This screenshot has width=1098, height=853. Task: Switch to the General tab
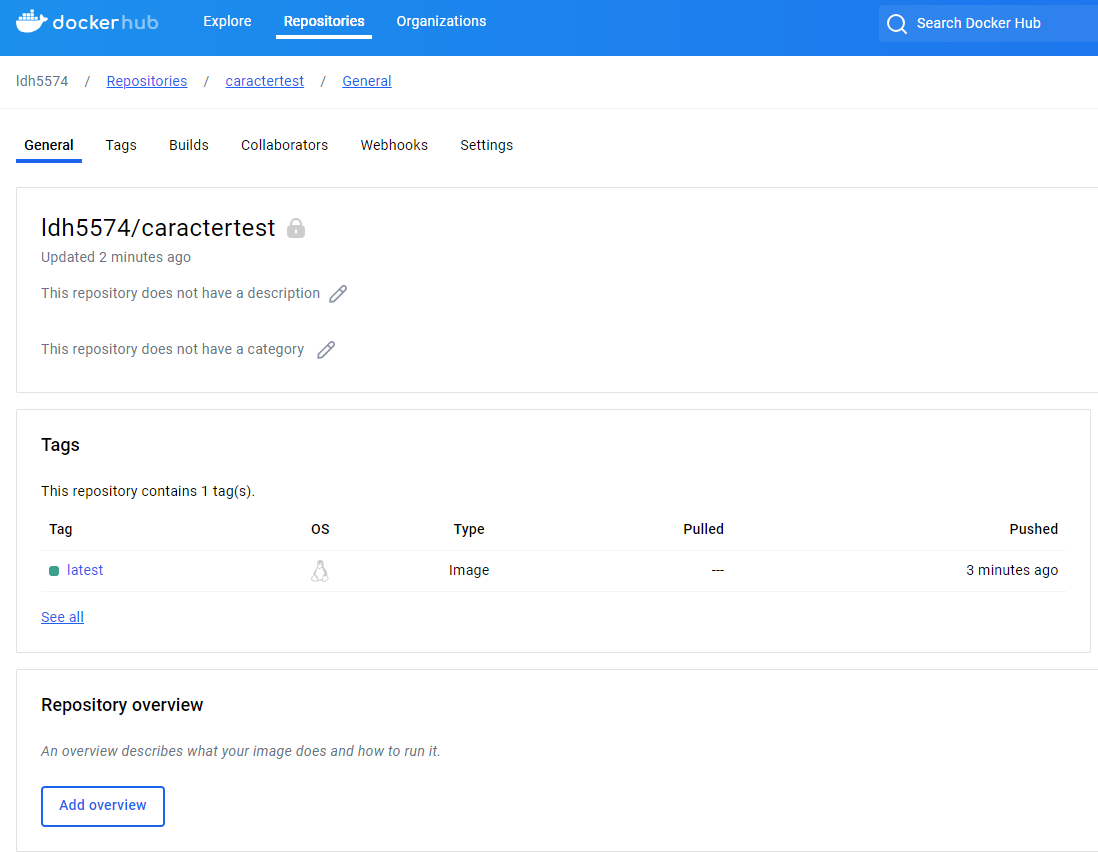49,145
